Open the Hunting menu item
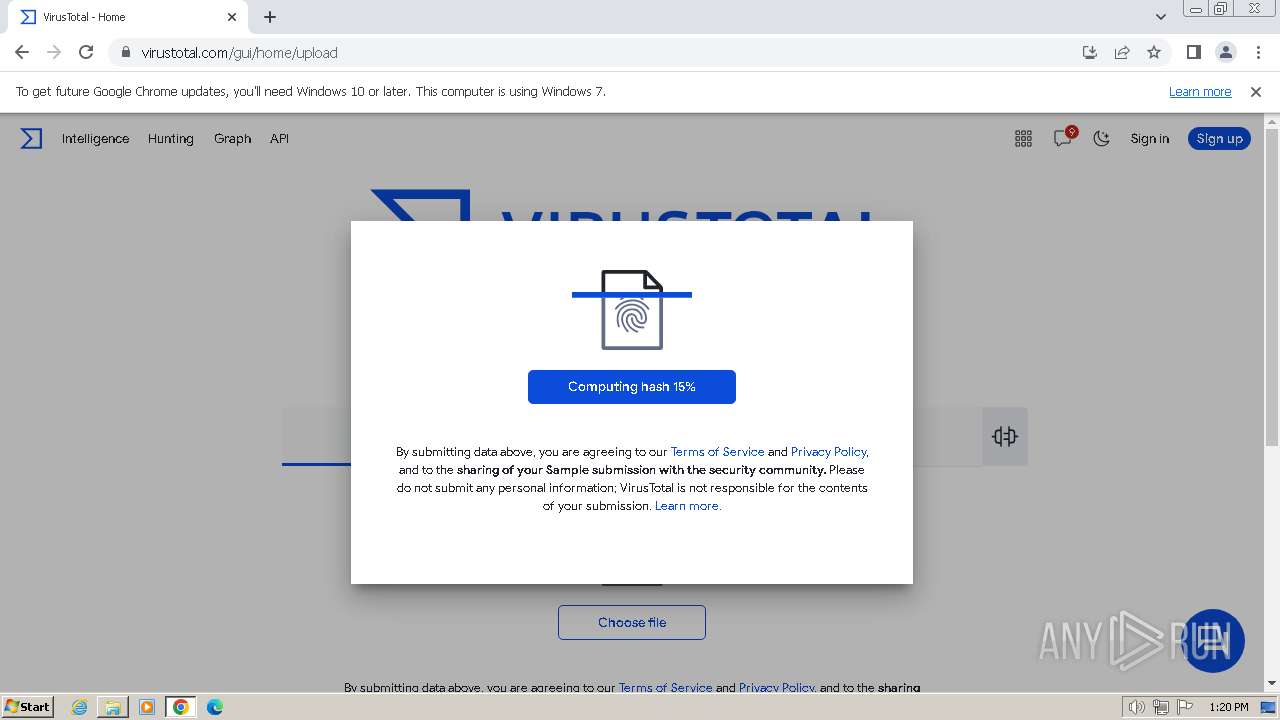1280x720 pixels. coord(171,139)
